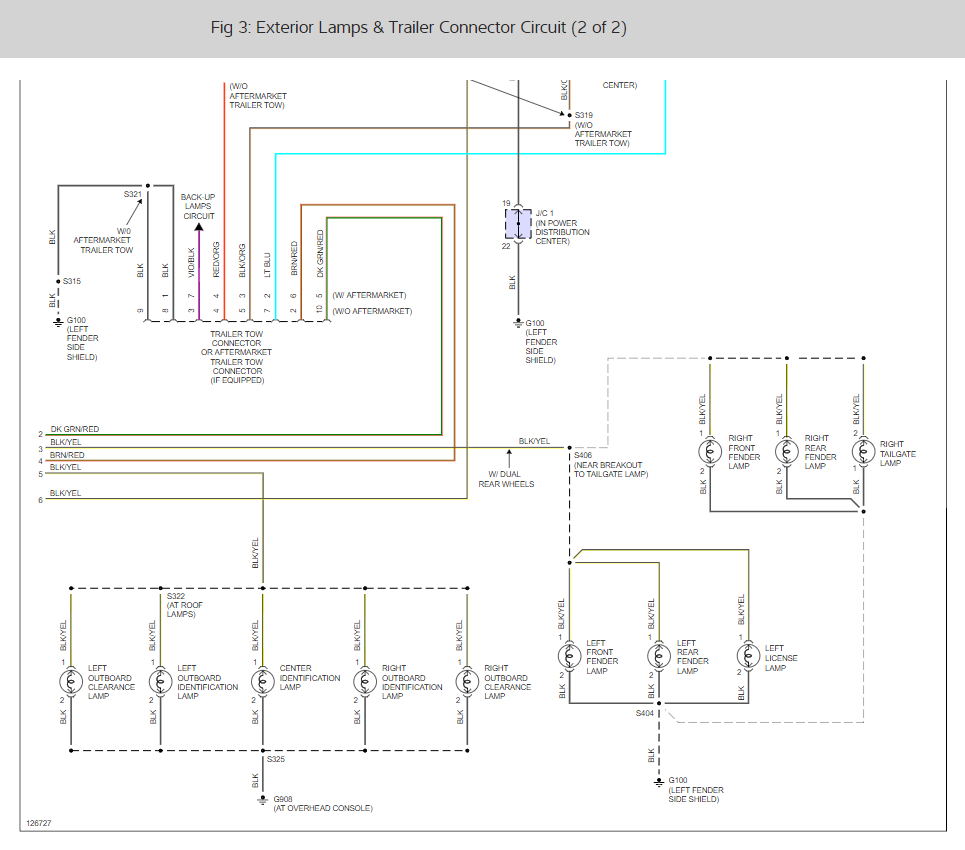Click the 'BACK-UP LAMPS CIRCUIT' label
This screenshot has height=850, width=965.
pyautogui.click(x=198, y=206)
